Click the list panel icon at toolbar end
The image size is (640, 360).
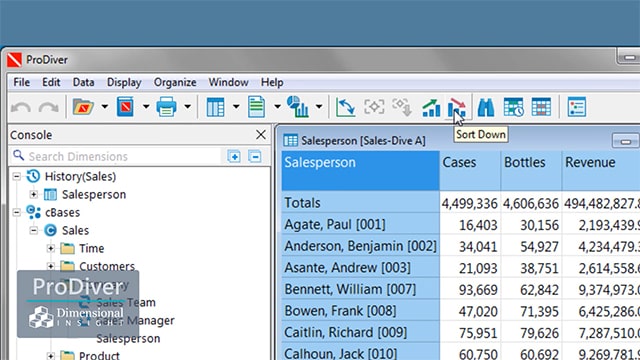[577, 107]
